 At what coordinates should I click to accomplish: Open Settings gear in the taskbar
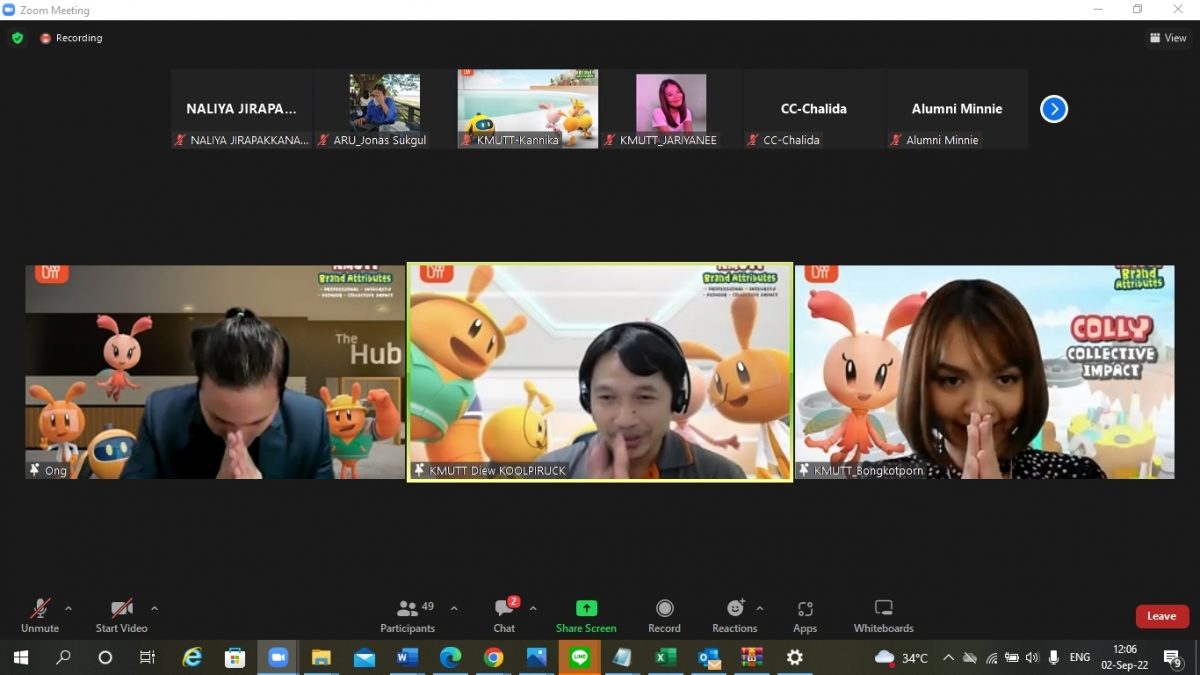coord(794,657)
